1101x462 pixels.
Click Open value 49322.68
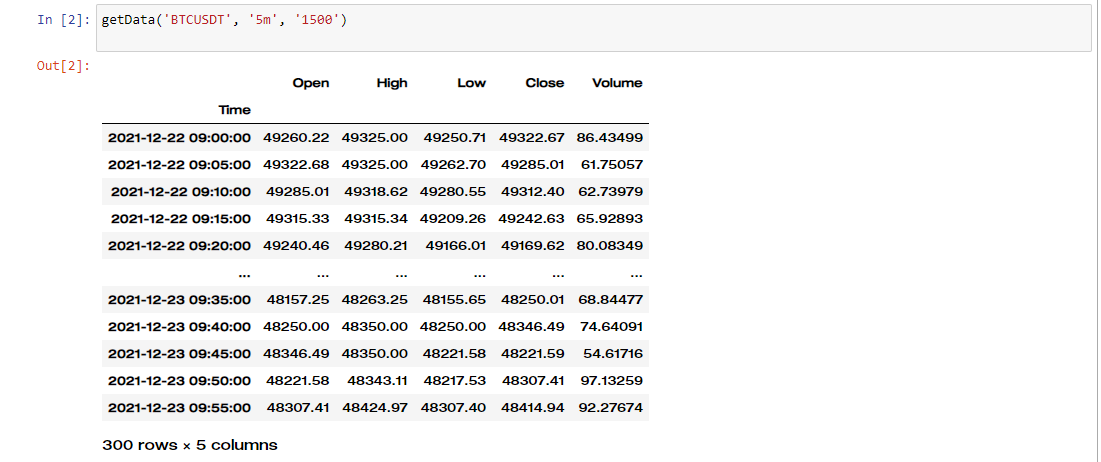tap(296, 165)
